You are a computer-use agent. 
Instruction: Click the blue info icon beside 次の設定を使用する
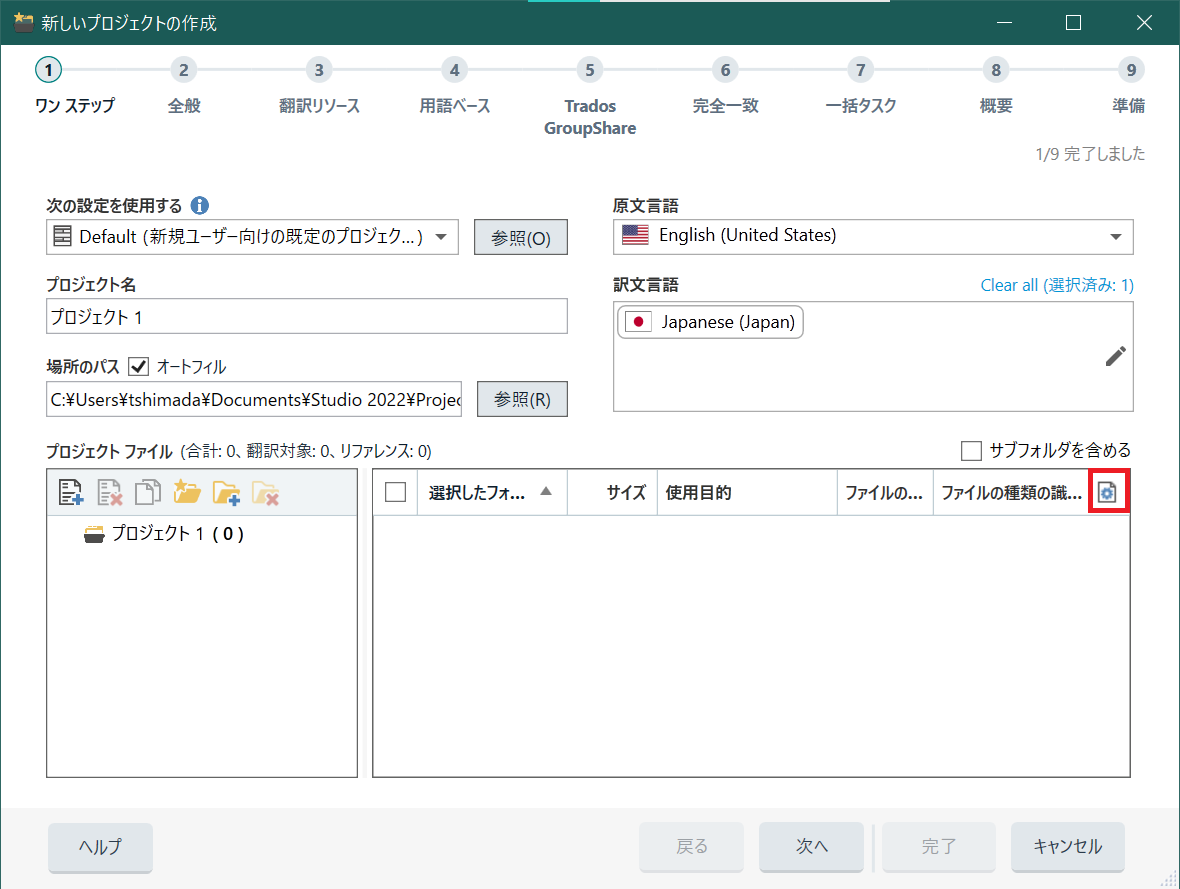pos(199,206)
